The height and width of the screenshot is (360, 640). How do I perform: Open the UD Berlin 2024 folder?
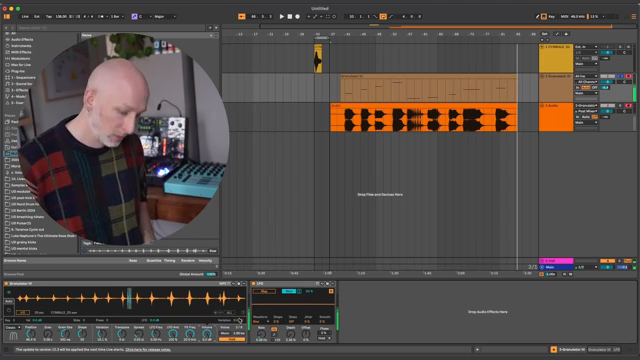23,210
